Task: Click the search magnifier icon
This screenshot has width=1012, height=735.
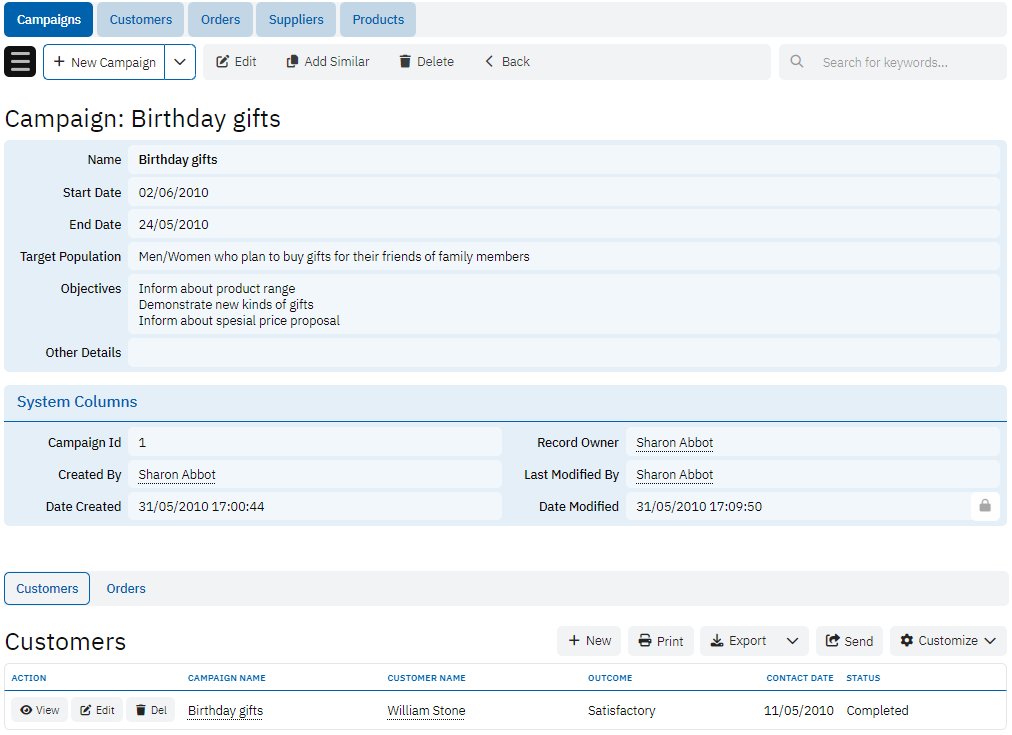Action: click(x=797, y=62)
